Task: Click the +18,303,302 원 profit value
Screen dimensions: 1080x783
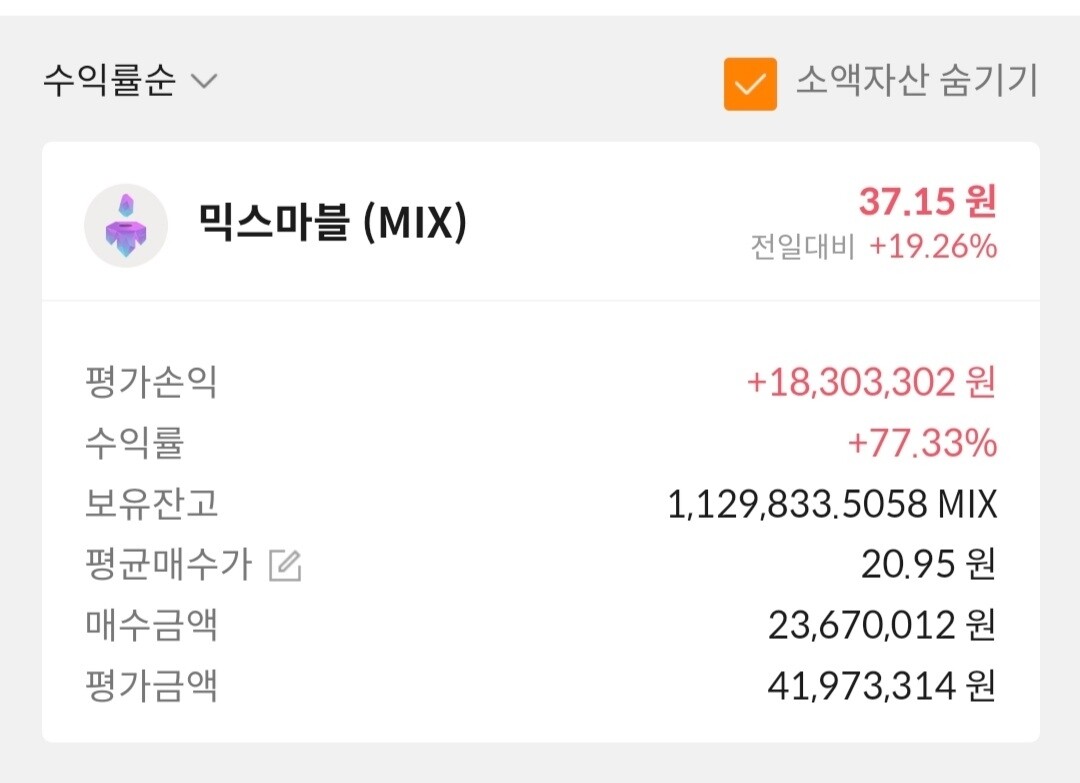Action: pos(871,382)
